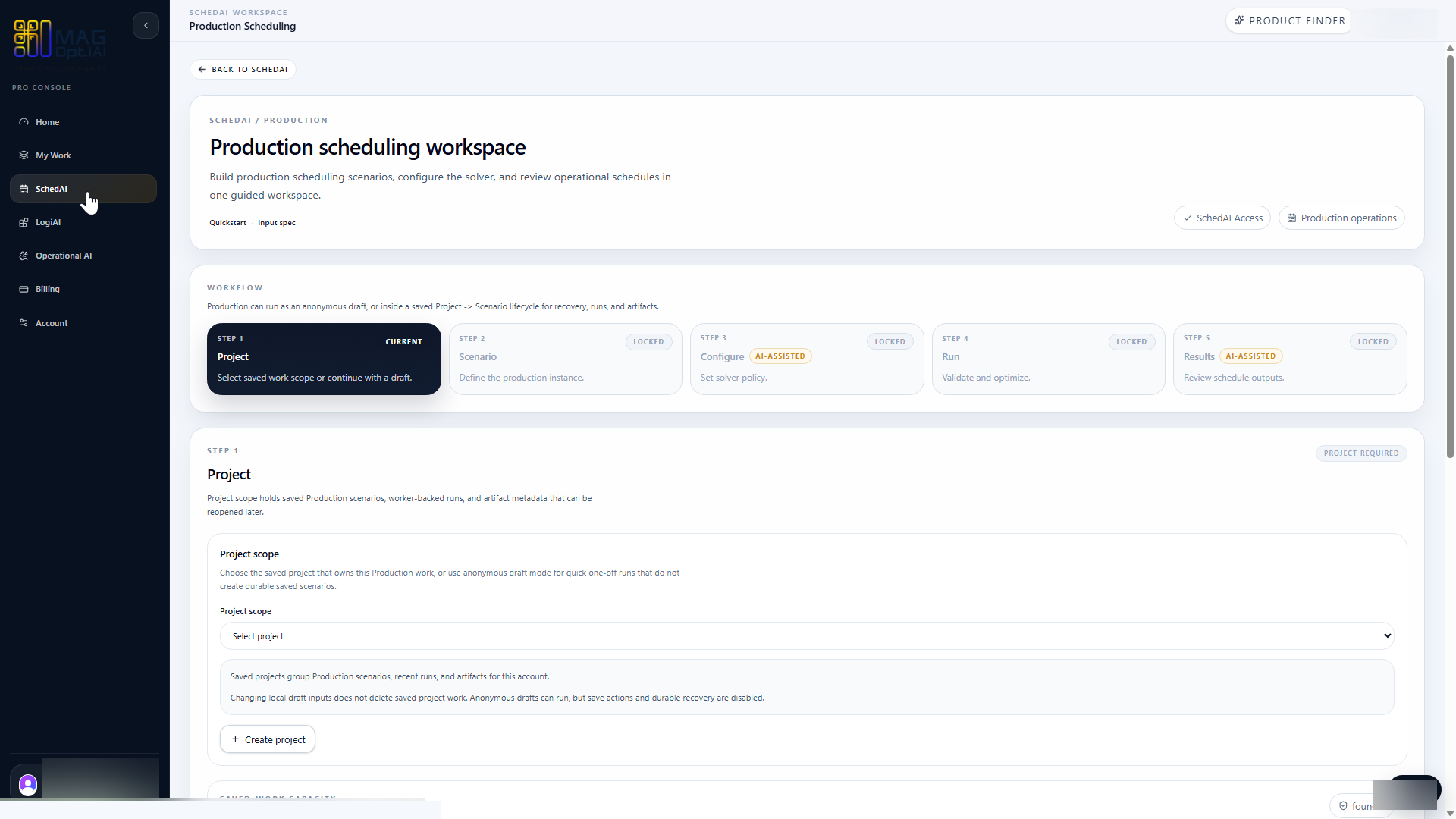Click LOCKED badge on Run step
1456x819 pixels.
1131,342
